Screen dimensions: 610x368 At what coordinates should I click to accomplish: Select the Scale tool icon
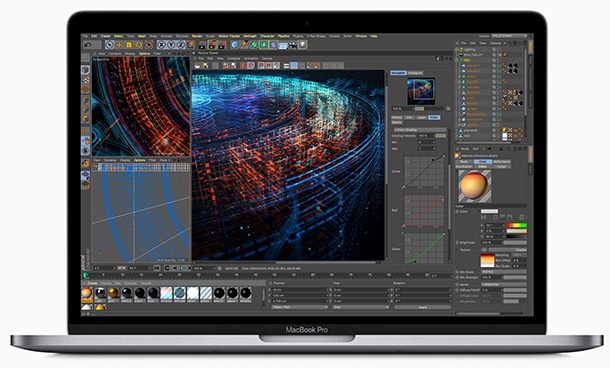(x=129, y=45)
